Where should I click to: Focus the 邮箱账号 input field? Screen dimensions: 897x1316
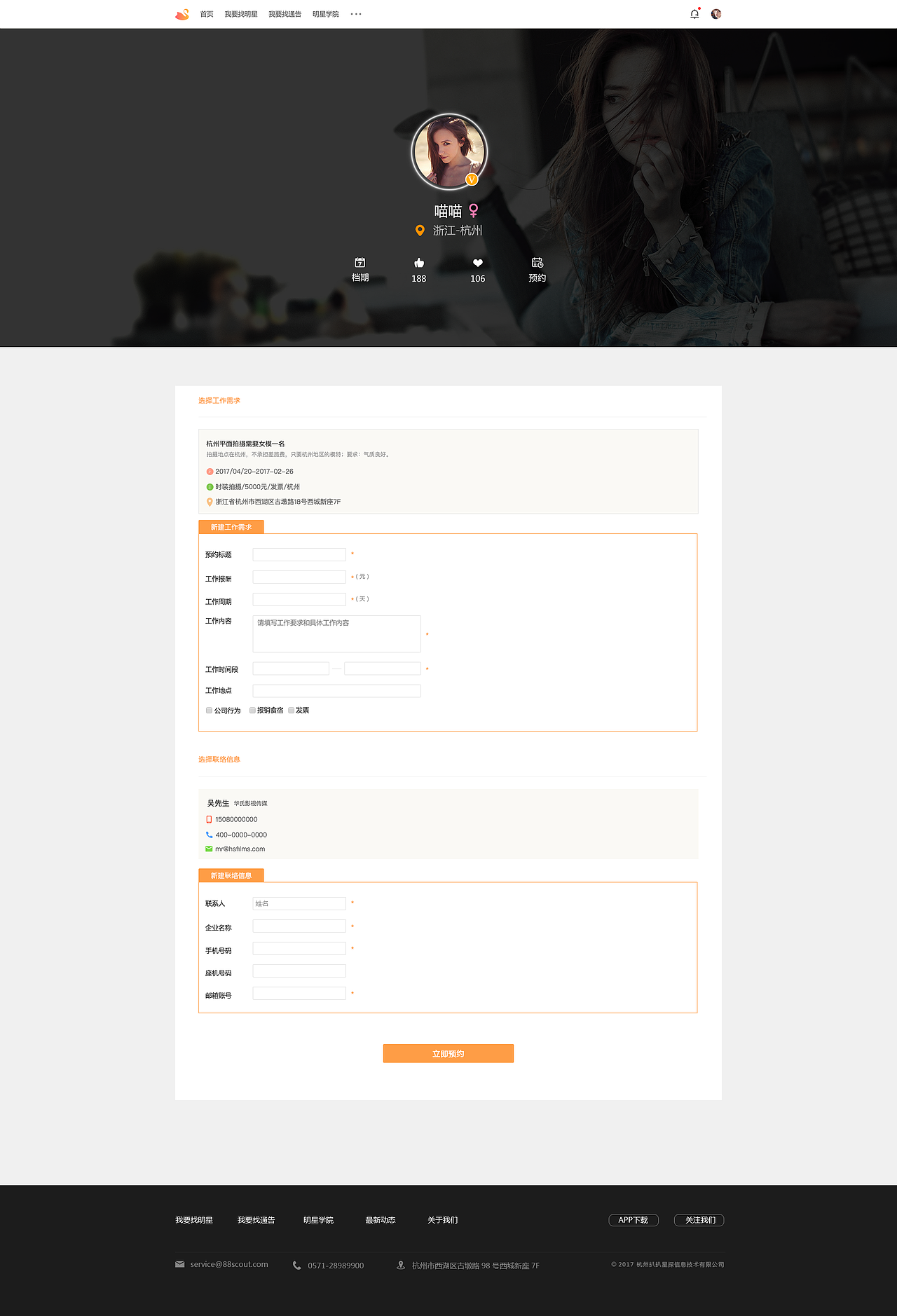[x=299, y=993]
